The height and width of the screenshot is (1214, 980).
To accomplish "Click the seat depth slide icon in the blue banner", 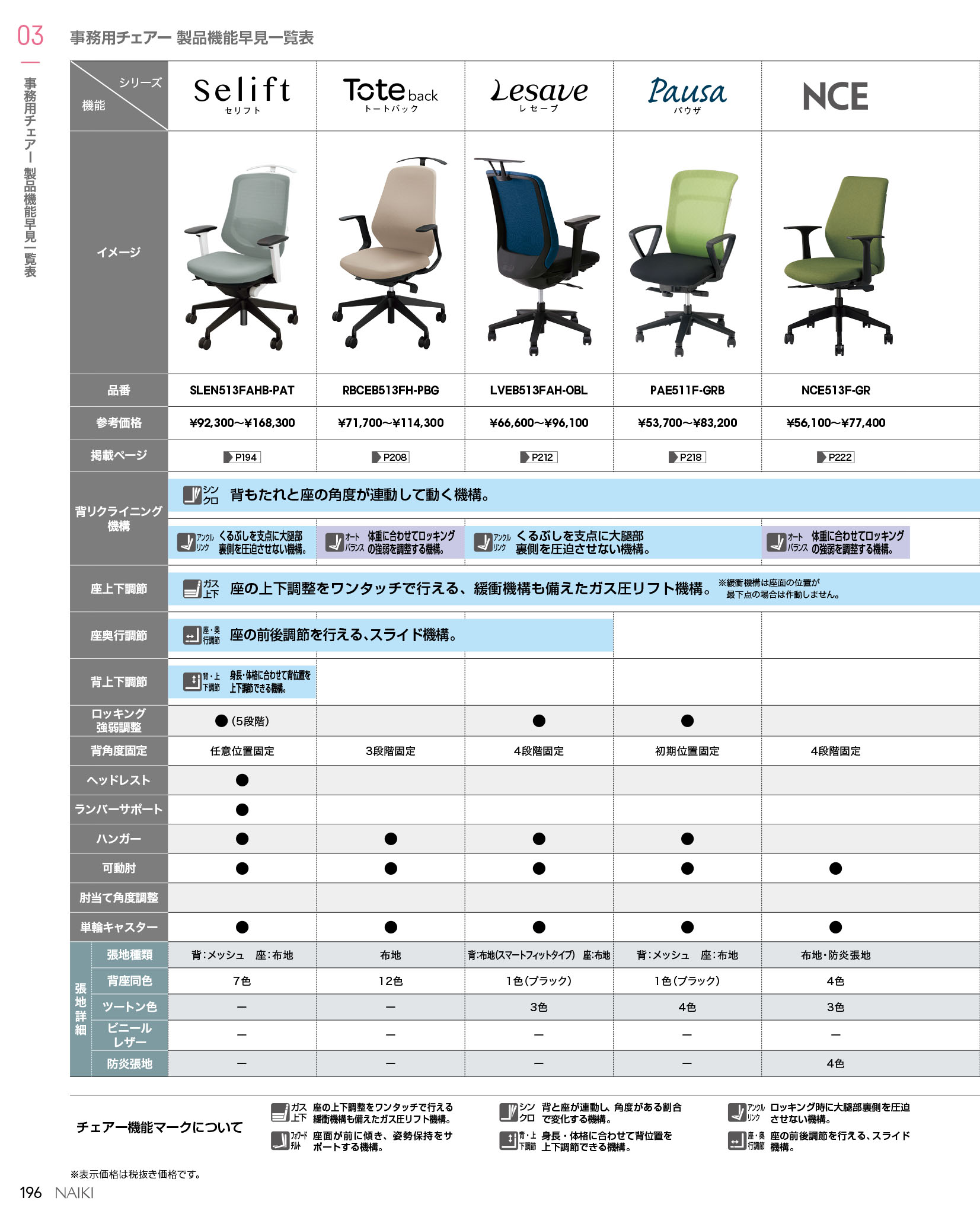I will 192,635.
